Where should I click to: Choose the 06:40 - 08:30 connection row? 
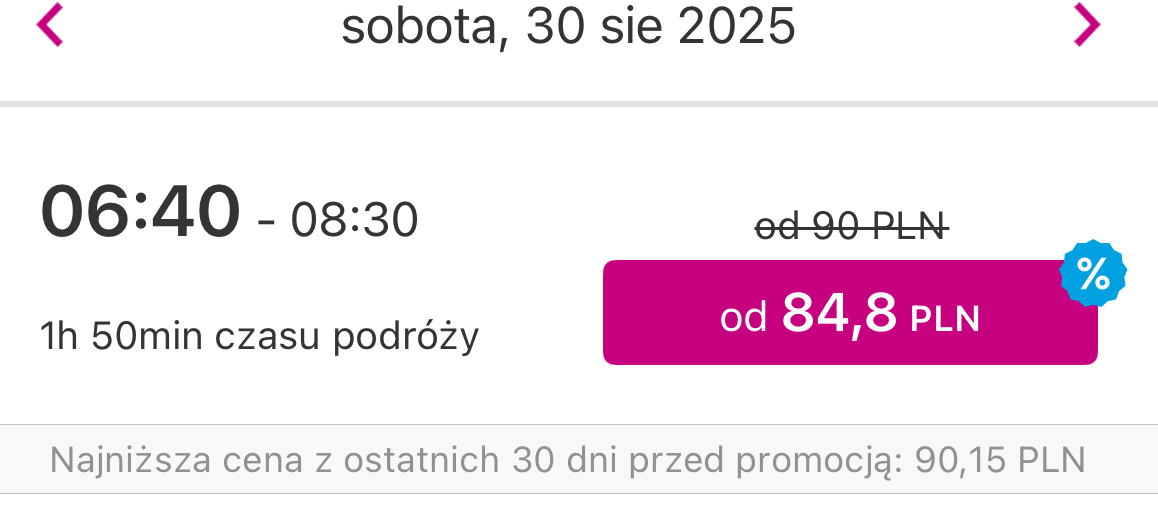[x=579, y=264]
